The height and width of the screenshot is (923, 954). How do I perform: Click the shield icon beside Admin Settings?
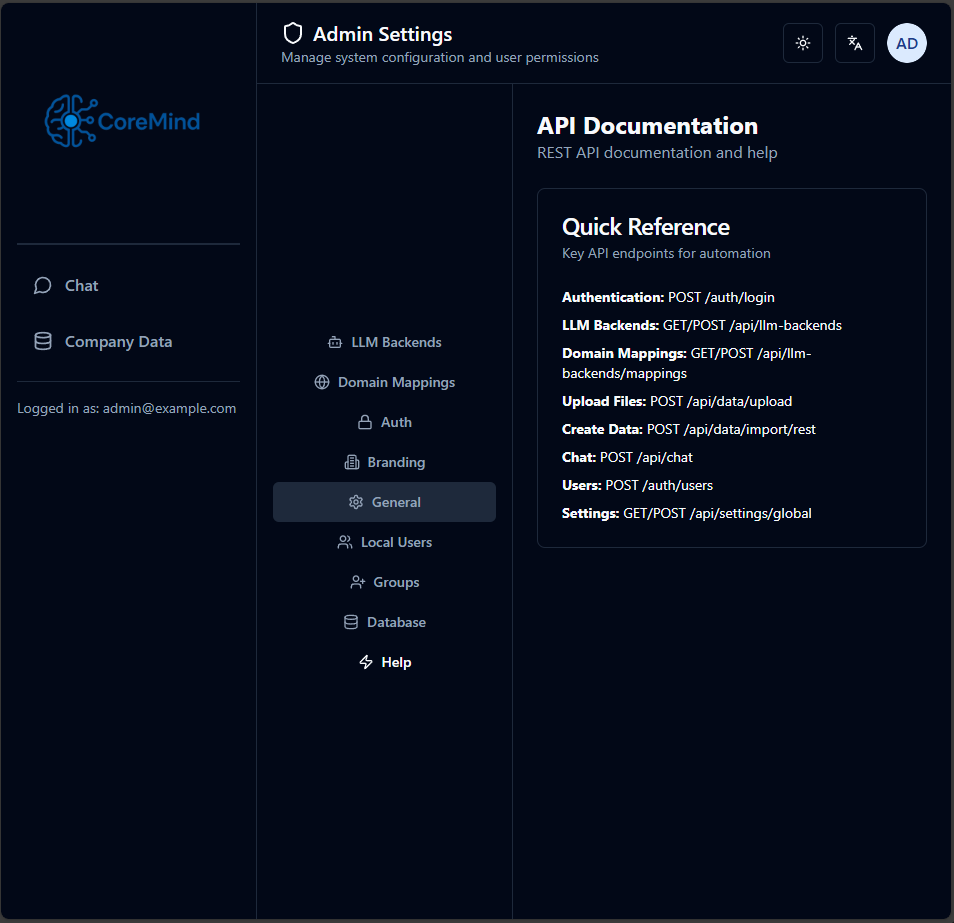click(x=293, y=32)
